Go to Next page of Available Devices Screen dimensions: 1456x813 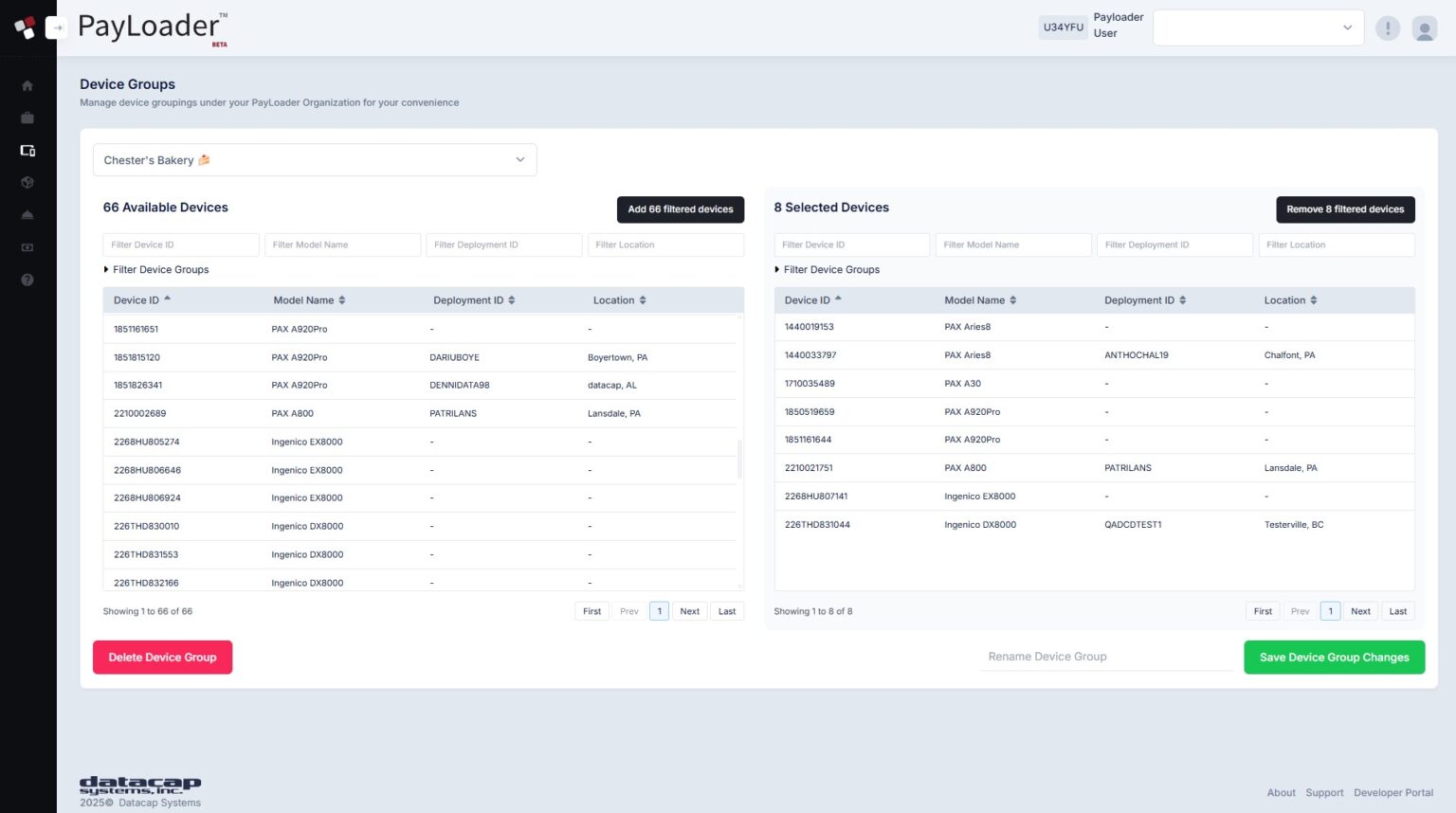point(690,611)
